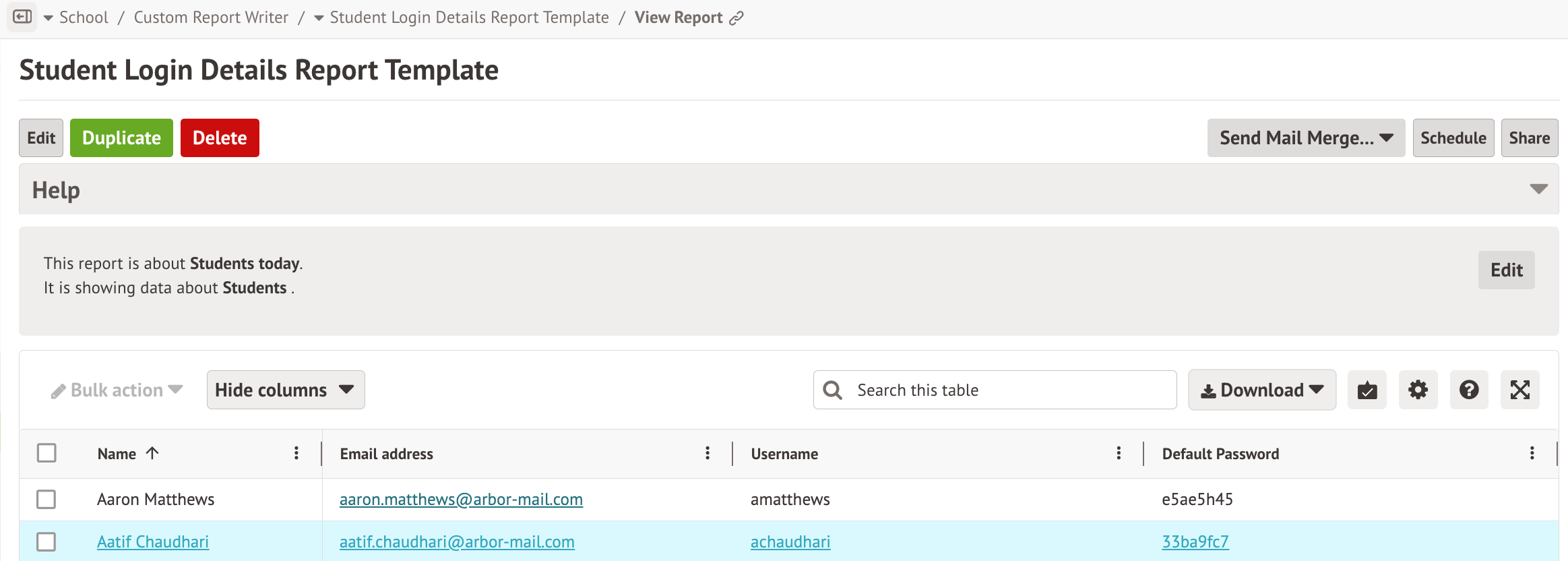Click the sidebar collapse icon in breadcrumb
Viewport: 1568px width, 561px height.
click(22, 17)
